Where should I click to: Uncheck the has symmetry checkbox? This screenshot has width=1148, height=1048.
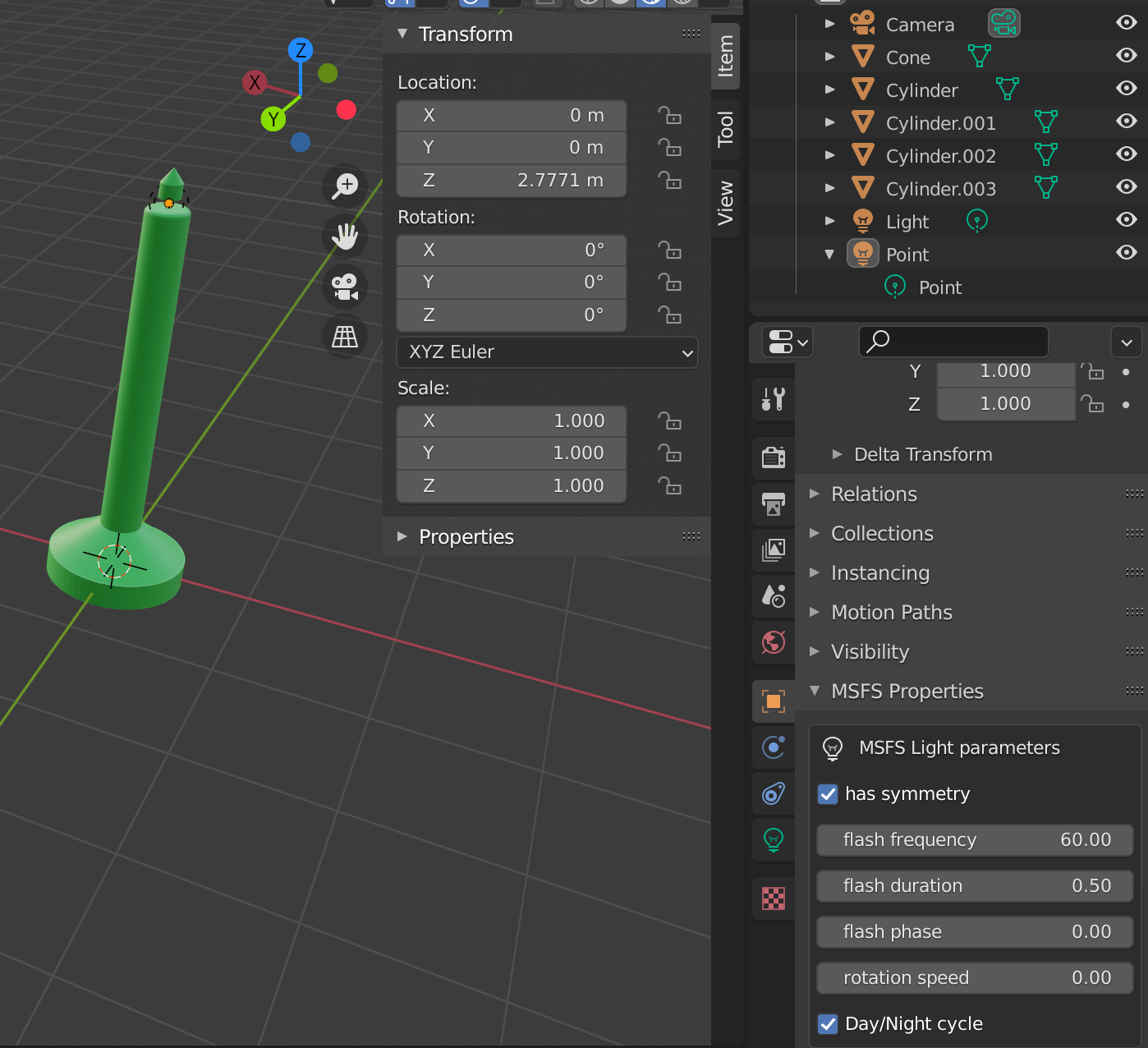click(x=828, y=794)
